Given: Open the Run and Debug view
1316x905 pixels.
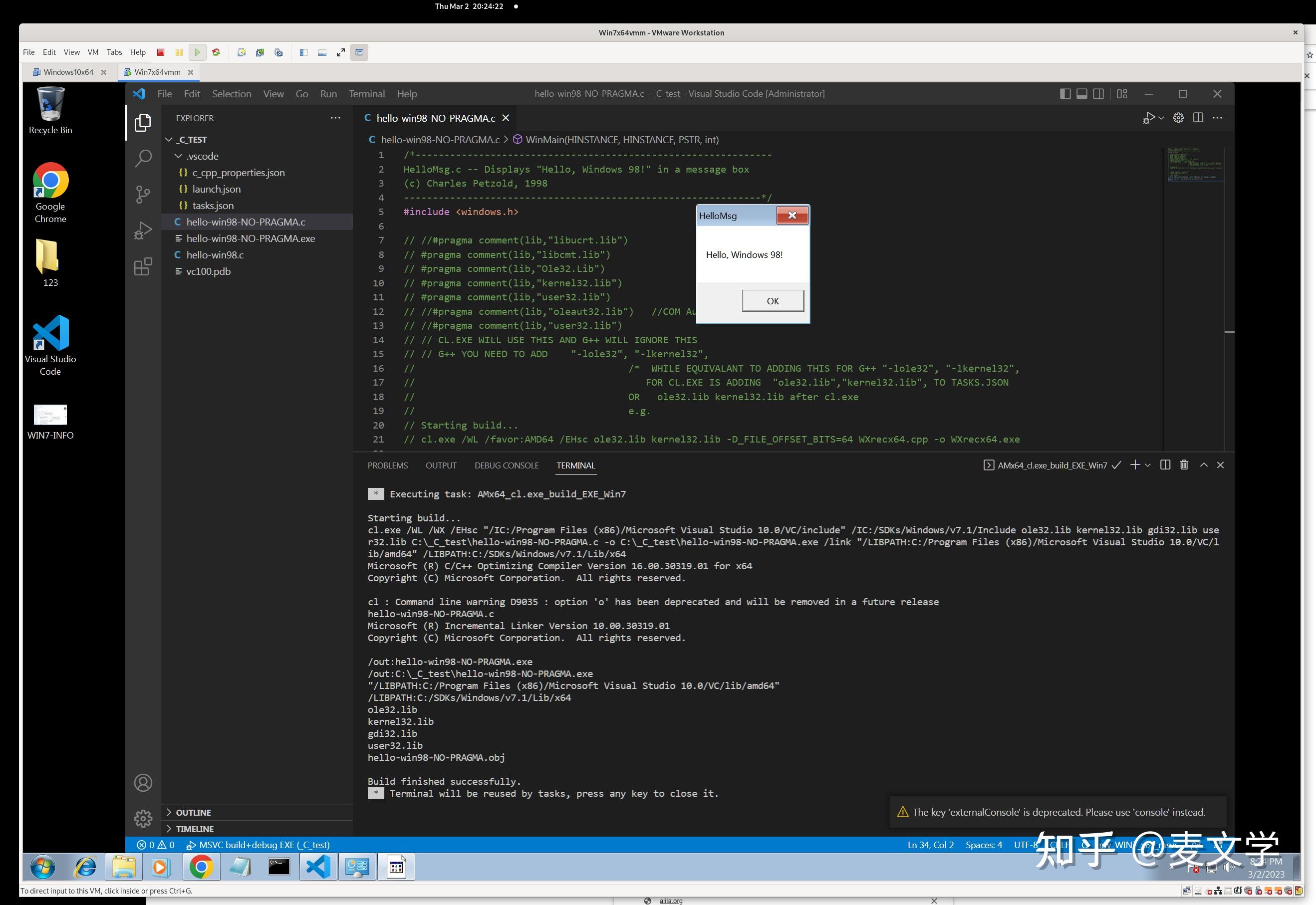Looking at the screenshot, I should (x=143, y=229).
